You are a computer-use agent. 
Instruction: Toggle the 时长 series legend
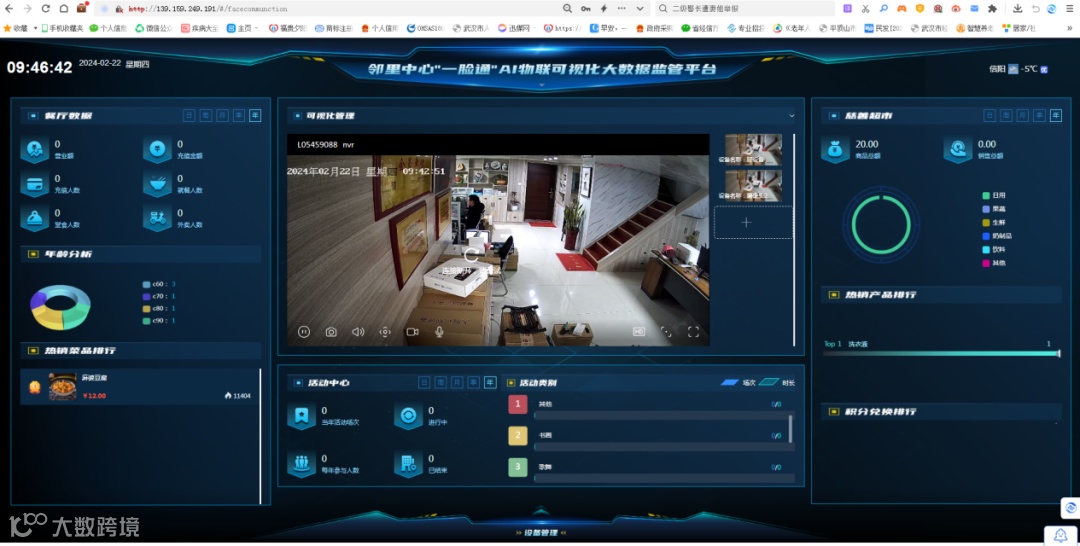click(776, 383)
